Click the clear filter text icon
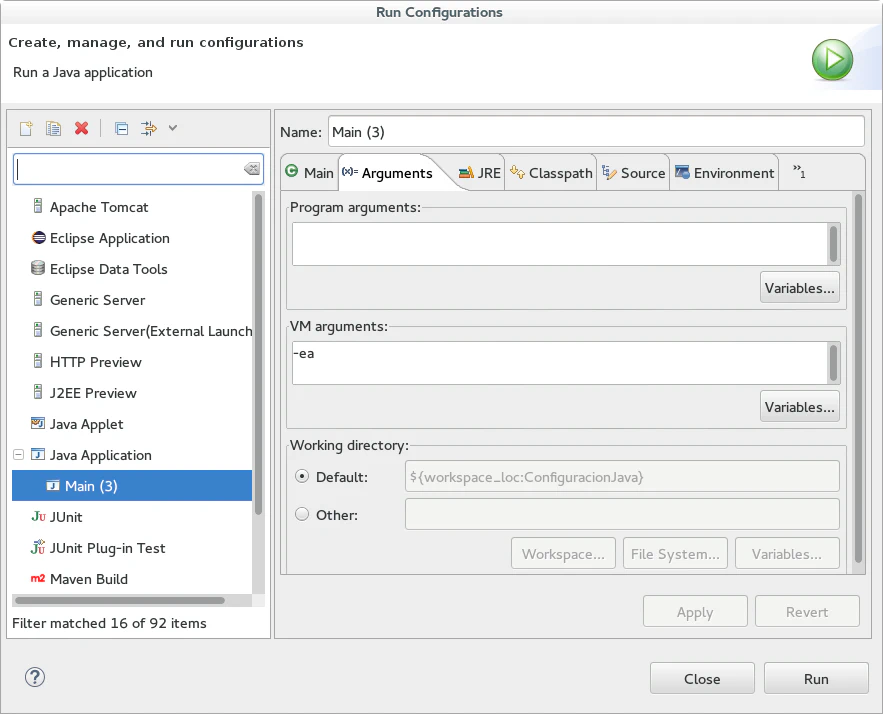883x714 pixels. coord(252,169)
